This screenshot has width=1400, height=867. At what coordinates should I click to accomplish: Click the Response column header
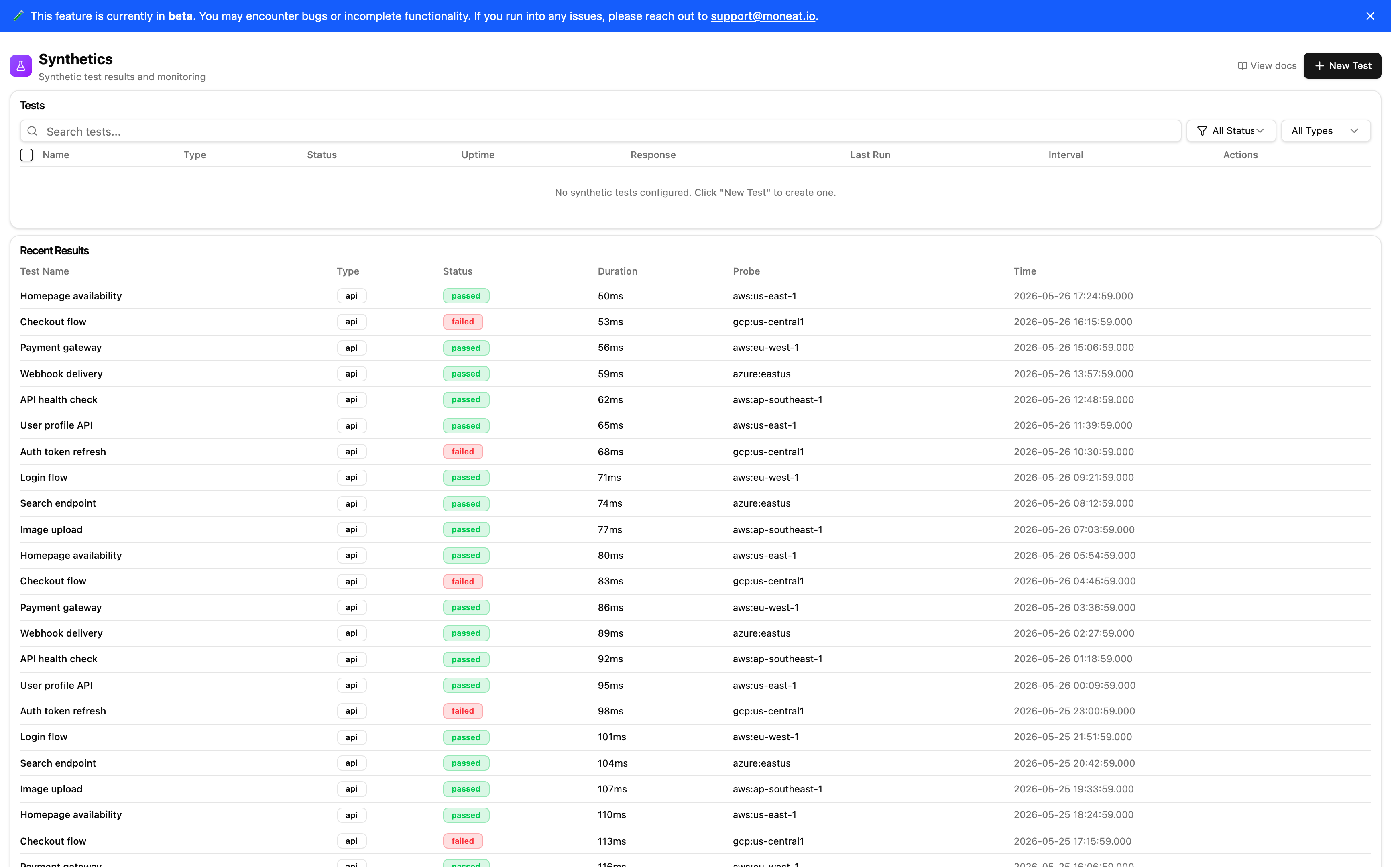[652, 155]
